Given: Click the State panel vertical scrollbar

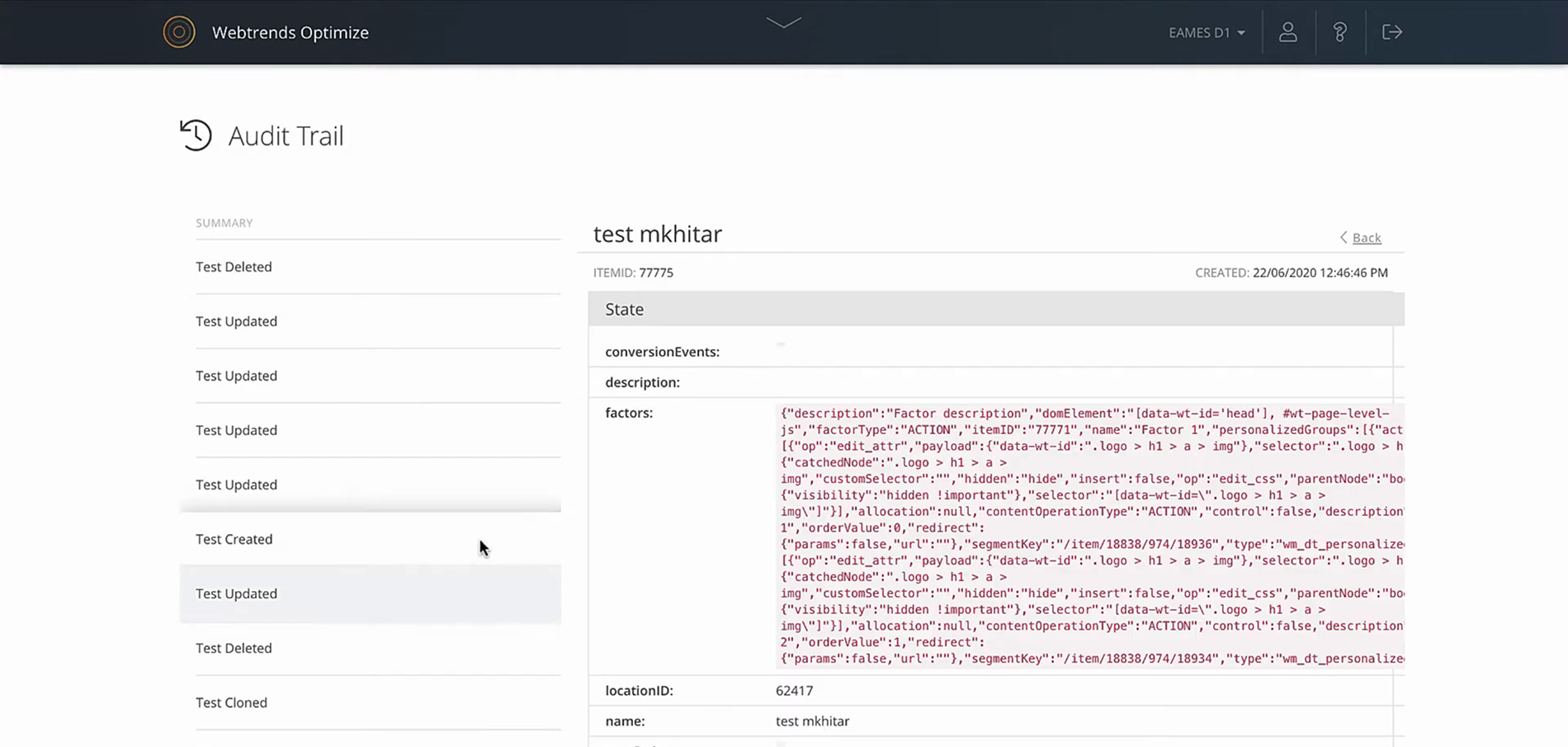Looking at the screenshot, I should tap(1399, 537).
